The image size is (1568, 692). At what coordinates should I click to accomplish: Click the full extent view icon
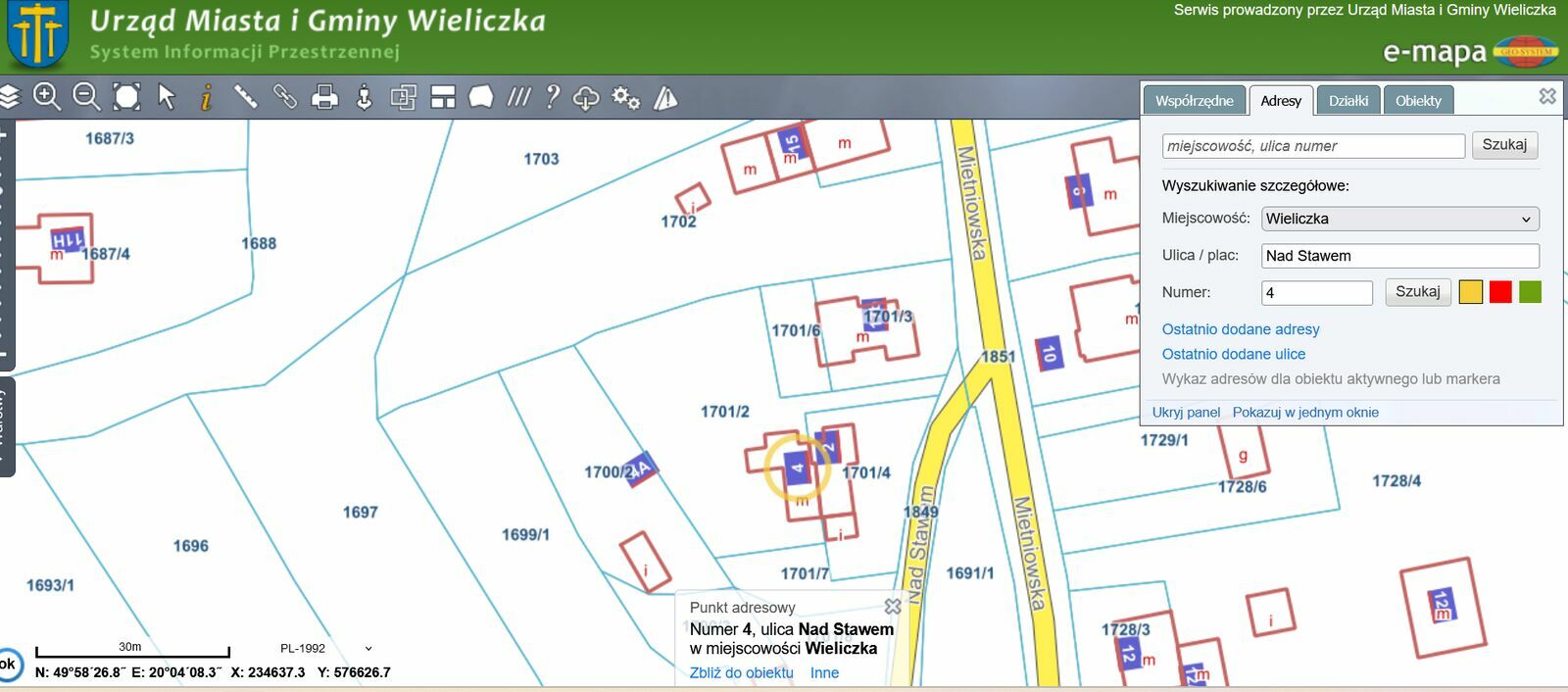point(126,97)
